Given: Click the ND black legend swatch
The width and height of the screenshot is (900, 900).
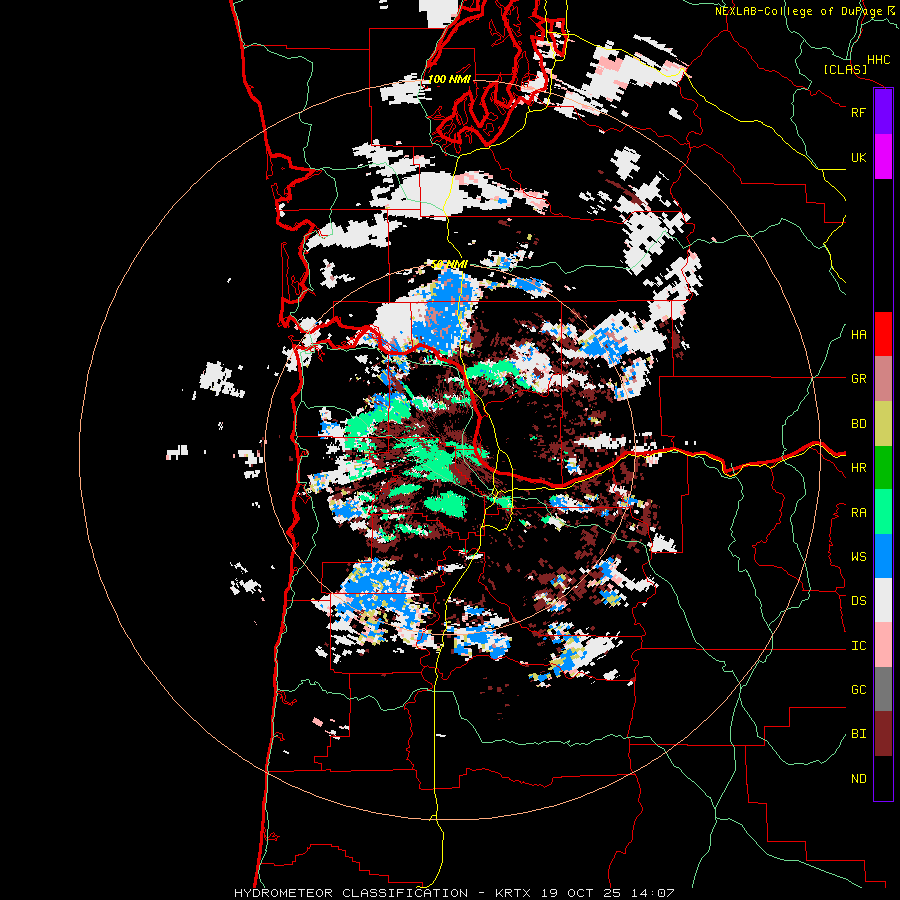Looking at the screenshot, I should pos(883,778).
